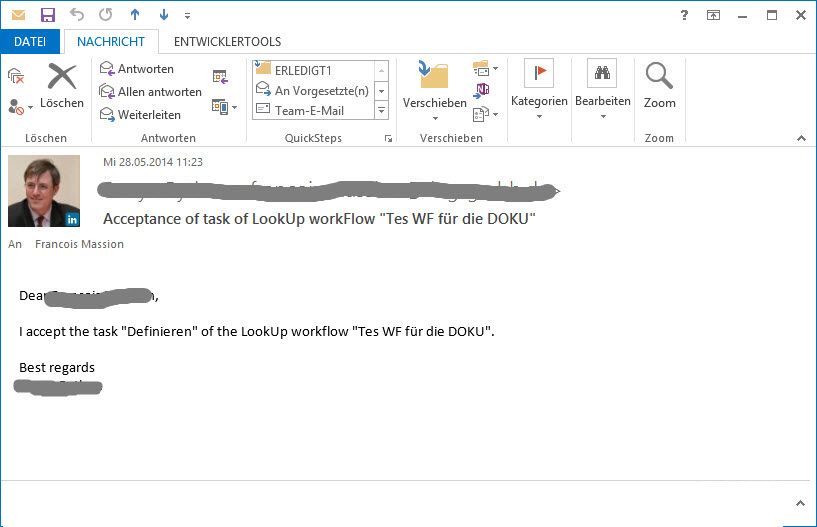Click the Redo icon in title bar
The width and height of the screenshot is (817, 527).
click(x=106, y=15)
